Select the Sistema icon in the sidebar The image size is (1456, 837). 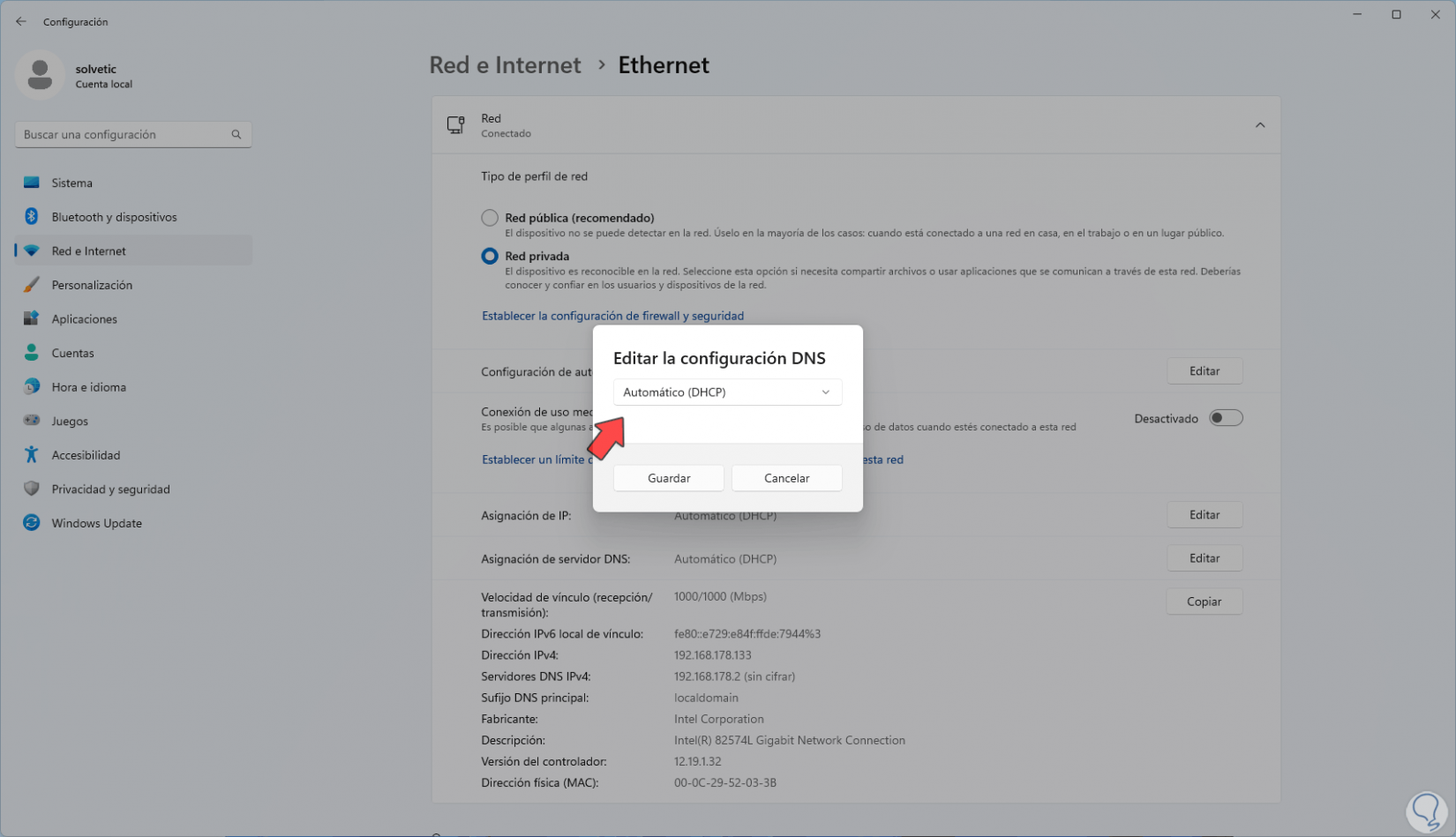click(x=31, y=183)
